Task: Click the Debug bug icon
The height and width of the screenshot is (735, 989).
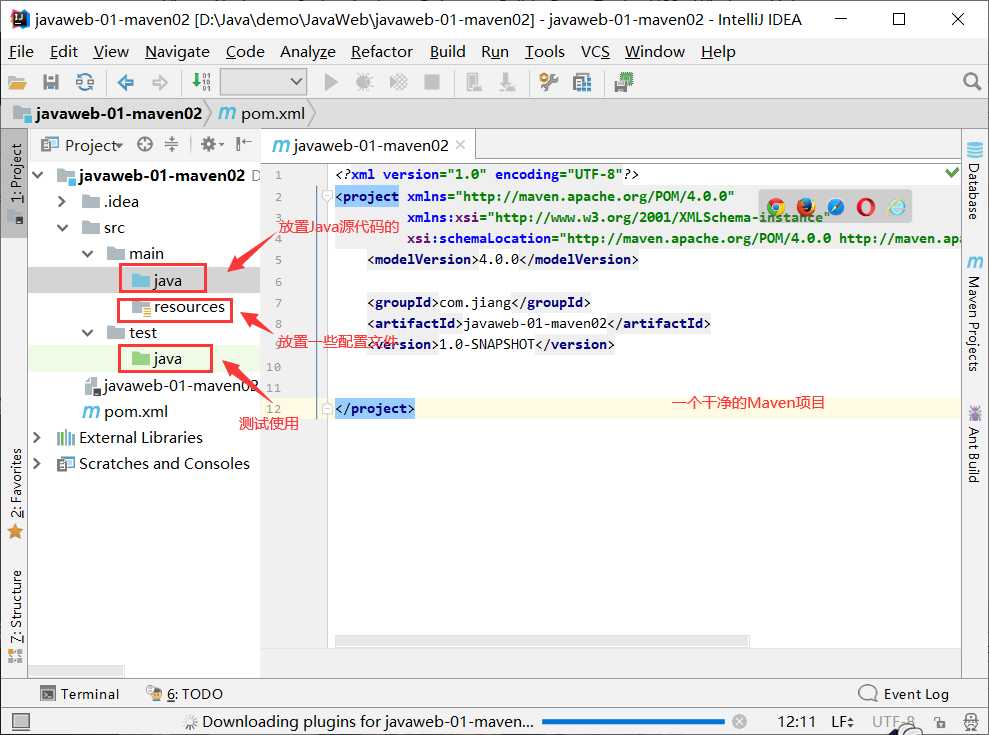Action: click(365, 82)
